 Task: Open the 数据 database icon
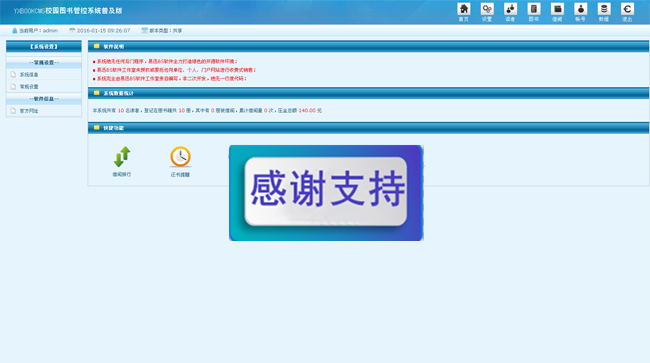[x=604, y=12]
